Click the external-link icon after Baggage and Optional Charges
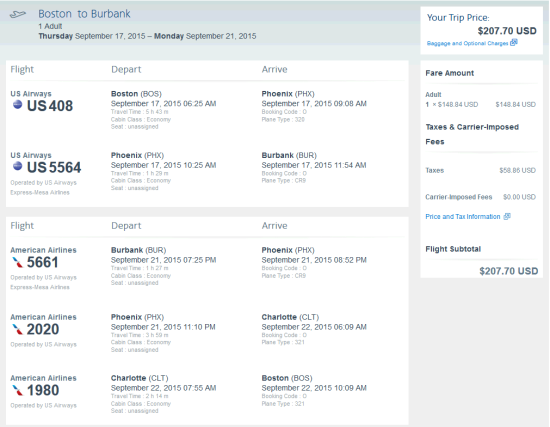550x427 pixels. (514, 42)
